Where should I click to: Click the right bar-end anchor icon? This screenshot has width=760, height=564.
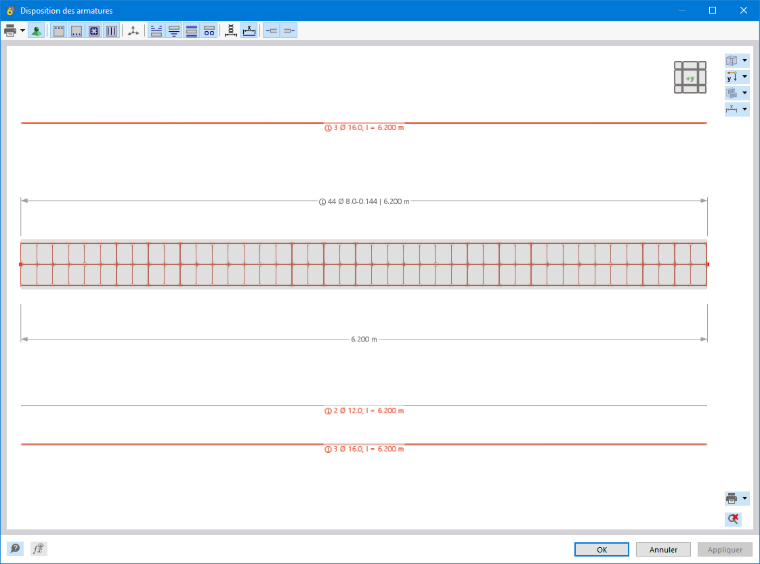[x=289, y=31]
